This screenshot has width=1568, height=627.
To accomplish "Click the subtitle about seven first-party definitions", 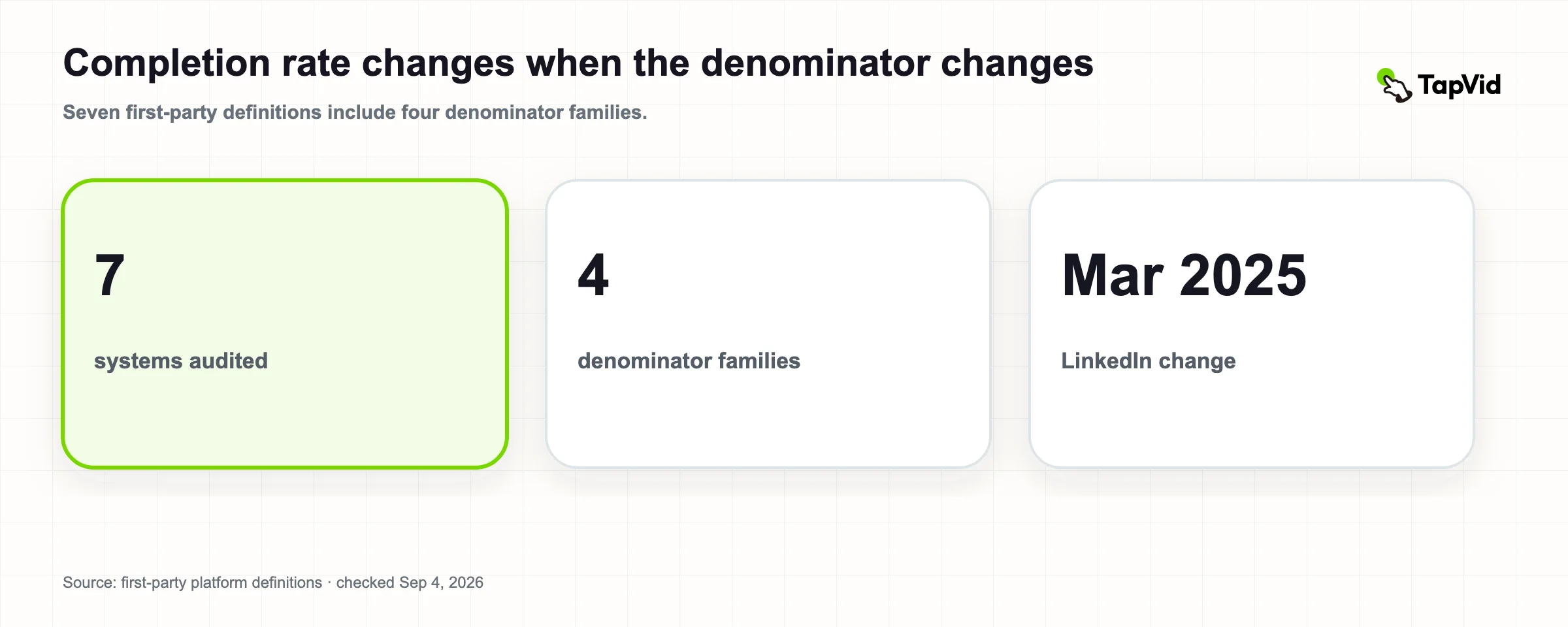I will coord(355,112).
